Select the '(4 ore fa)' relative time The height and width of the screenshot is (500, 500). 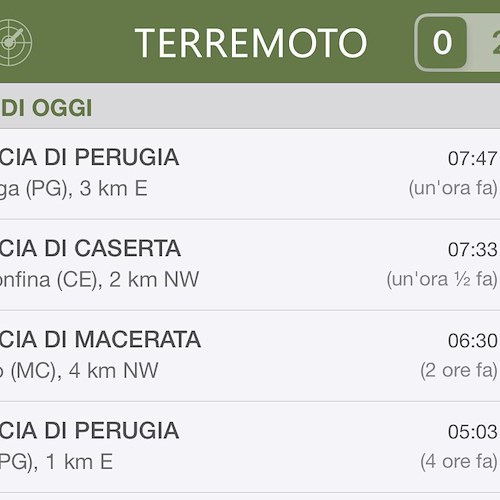[x=459, y=461]
